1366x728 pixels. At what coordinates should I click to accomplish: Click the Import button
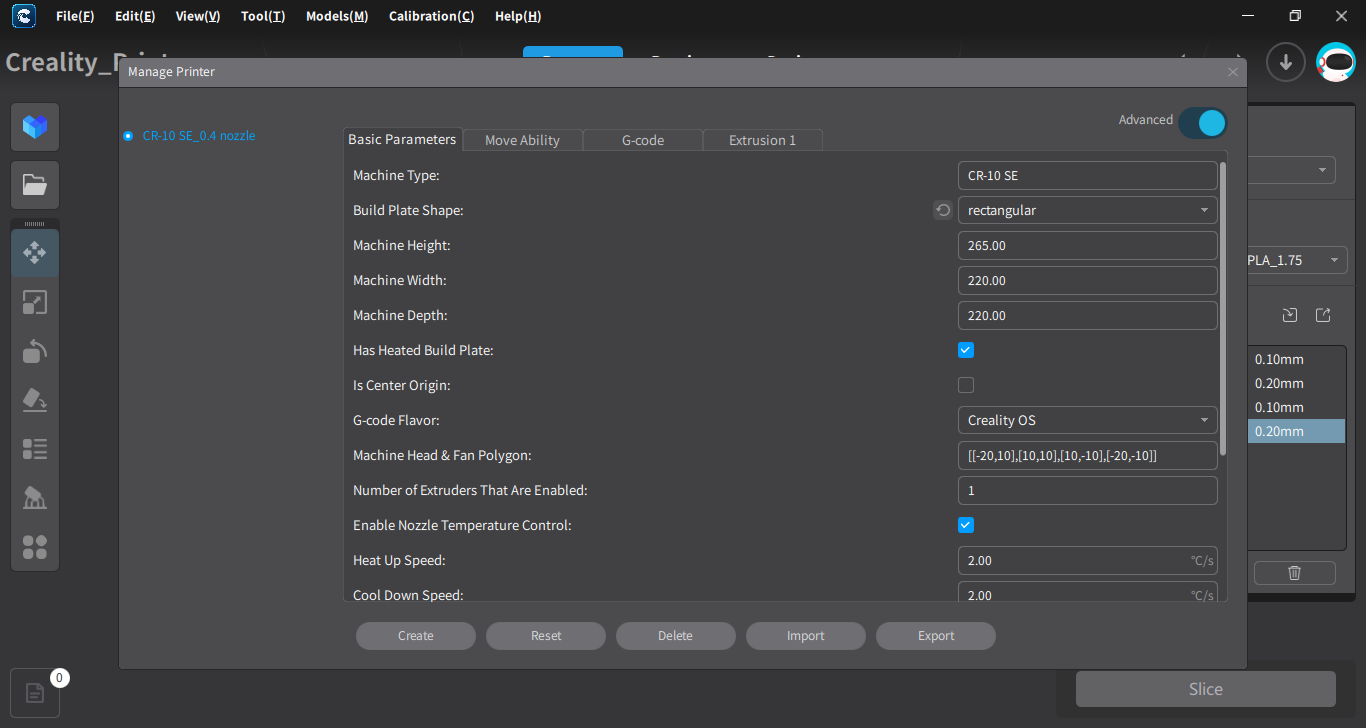pos(806,636)
